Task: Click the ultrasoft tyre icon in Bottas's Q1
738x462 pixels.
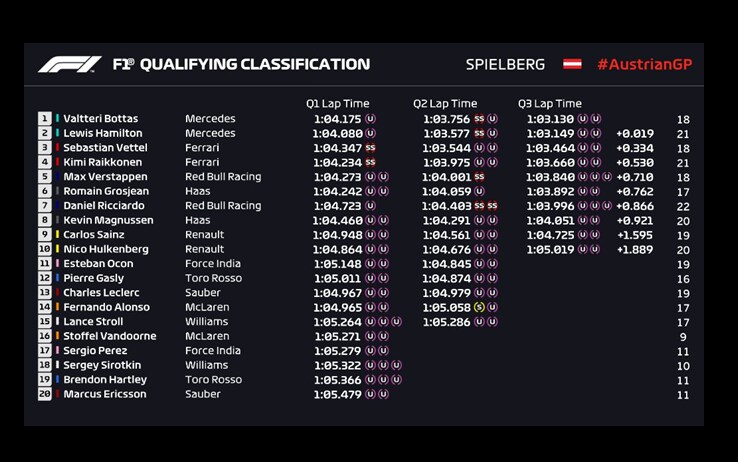Action: point(370,119)
